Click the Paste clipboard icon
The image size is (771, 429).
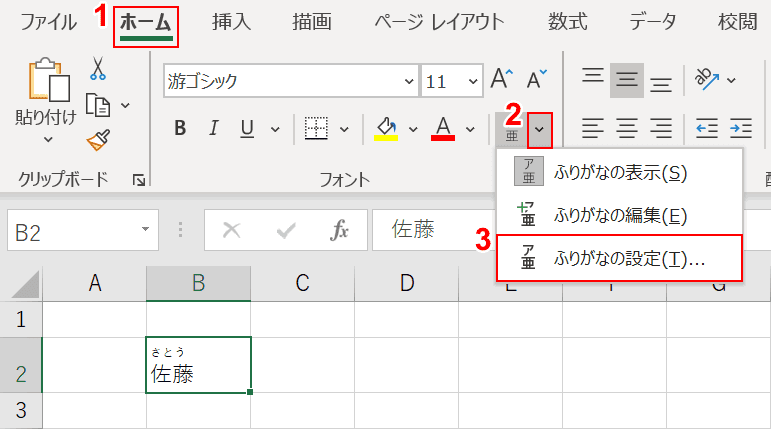(x=48, y=79)
